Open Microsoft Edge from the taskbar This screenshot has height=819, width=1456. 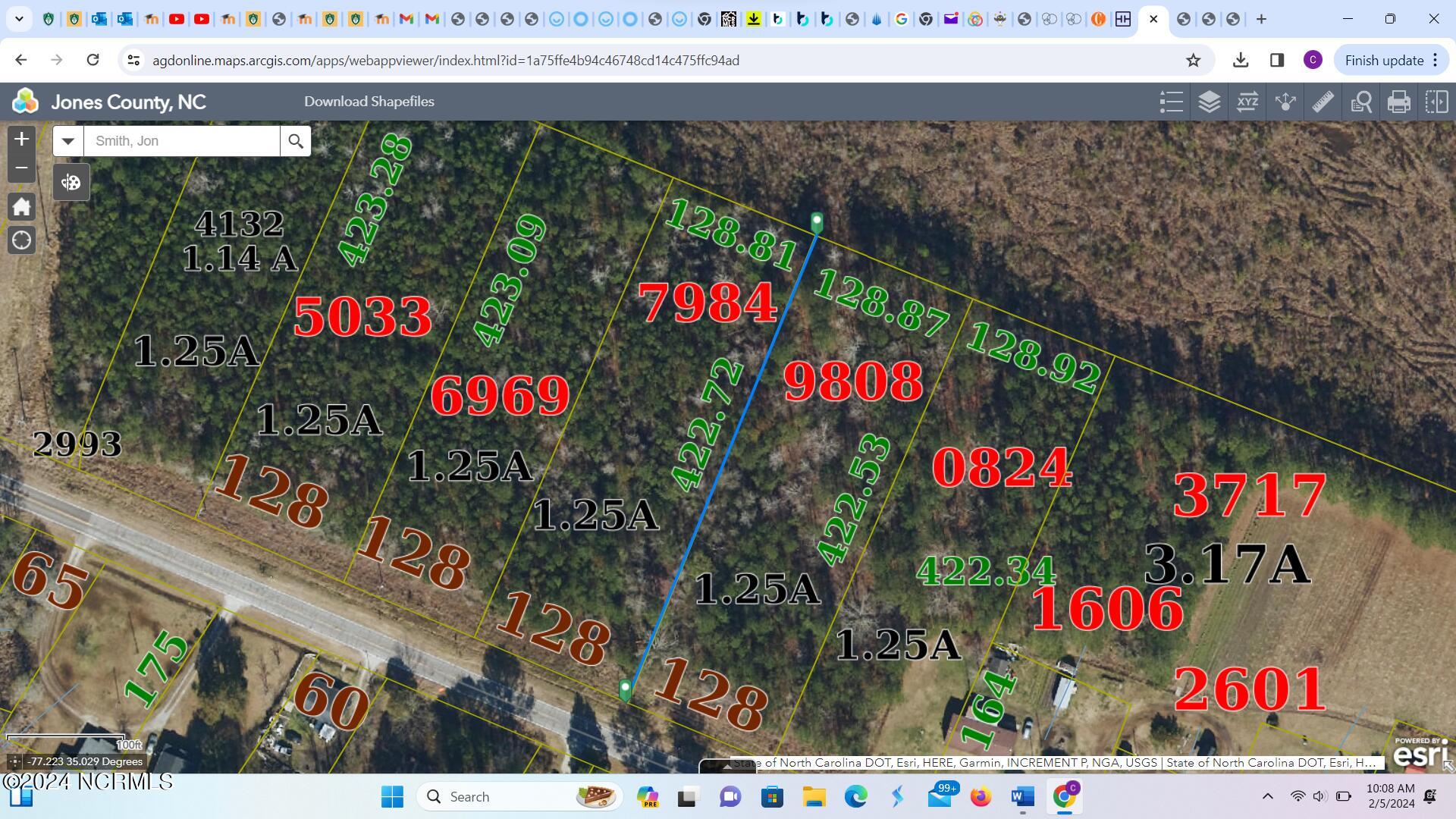pyautogui.click(x=855, y=796)
